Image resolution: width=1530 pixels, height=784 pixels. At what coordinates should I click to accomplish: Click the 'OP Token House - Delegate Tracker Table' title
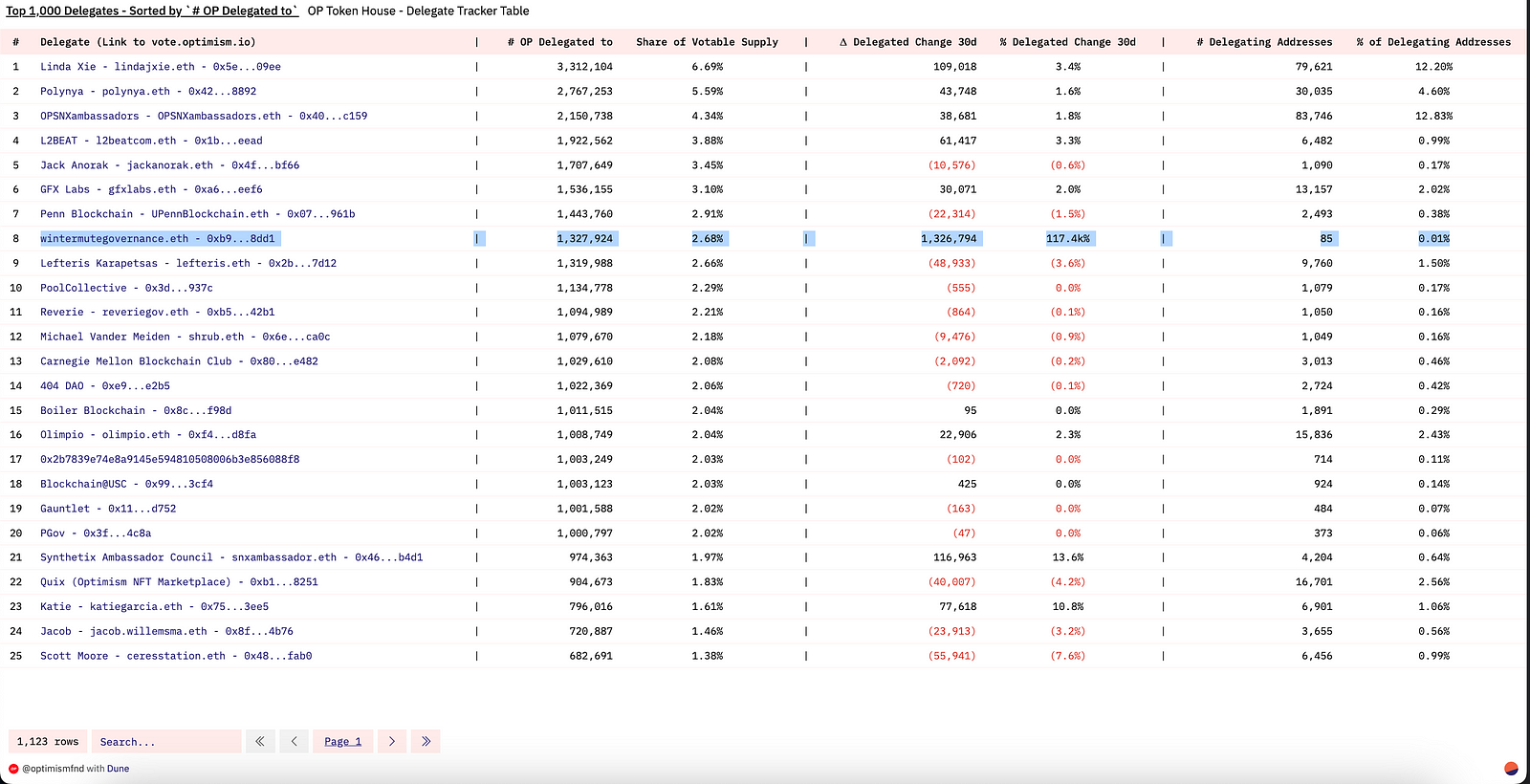coord(418,11)
